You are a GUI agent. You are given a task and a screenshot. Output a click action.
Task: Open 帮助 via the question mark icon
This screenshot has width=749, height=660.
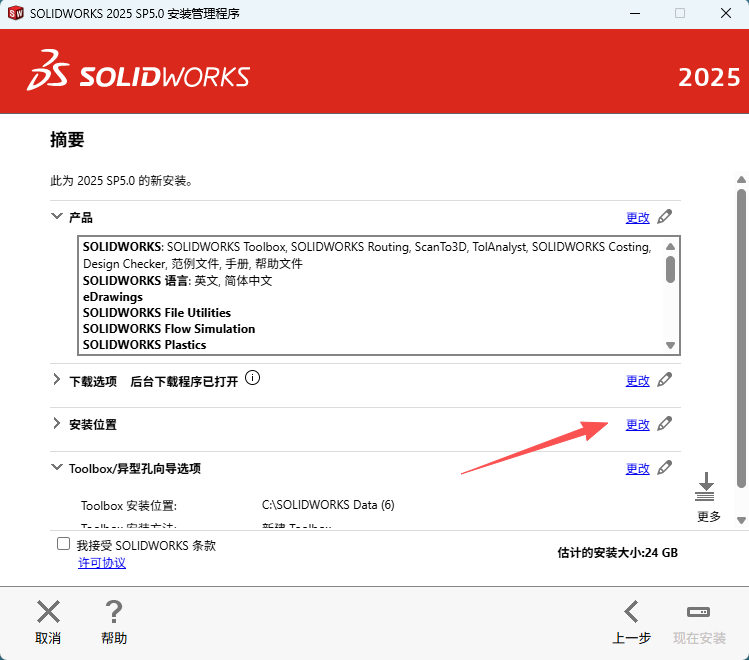click(x=114, y=612)
